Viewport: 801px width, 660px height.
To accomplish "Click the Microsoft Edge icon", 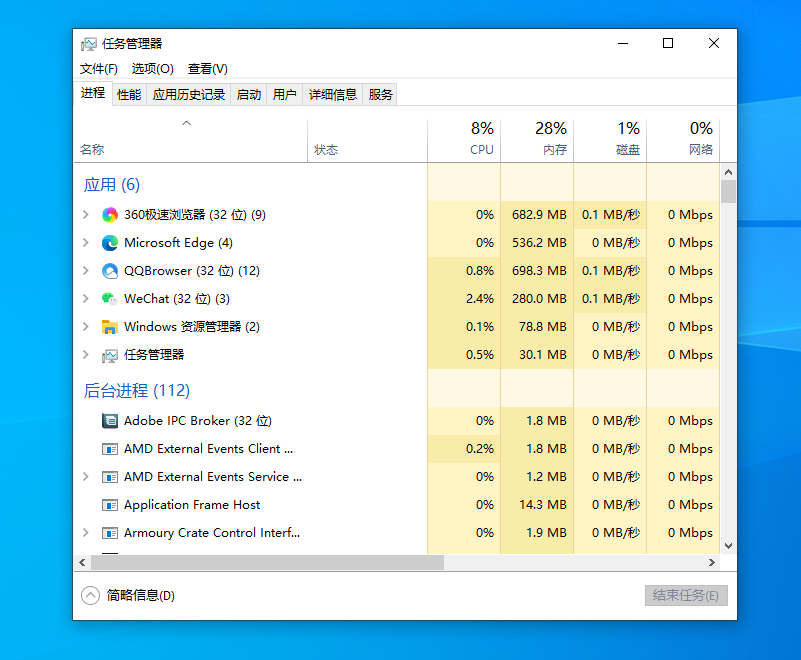I will tap(110, 243).
